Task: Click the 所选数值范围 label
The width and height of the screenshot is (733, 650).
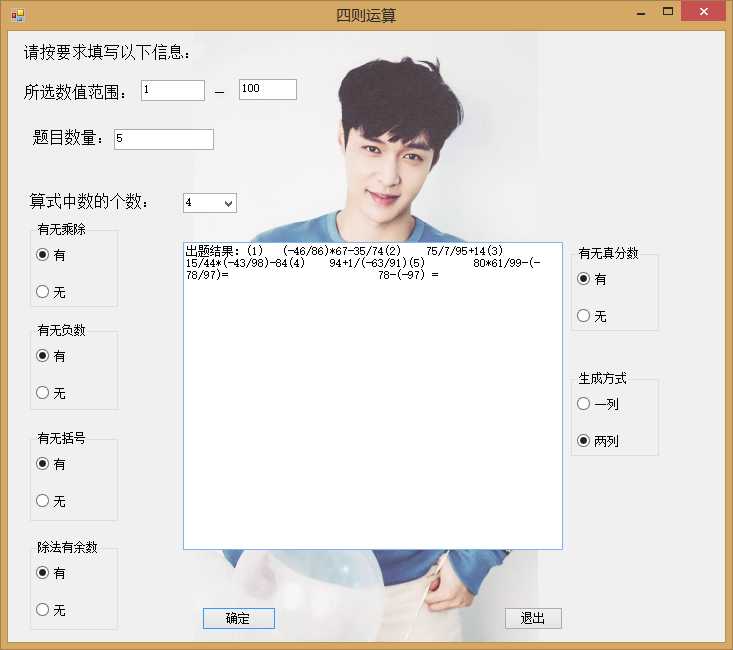Action: [75, 92]
